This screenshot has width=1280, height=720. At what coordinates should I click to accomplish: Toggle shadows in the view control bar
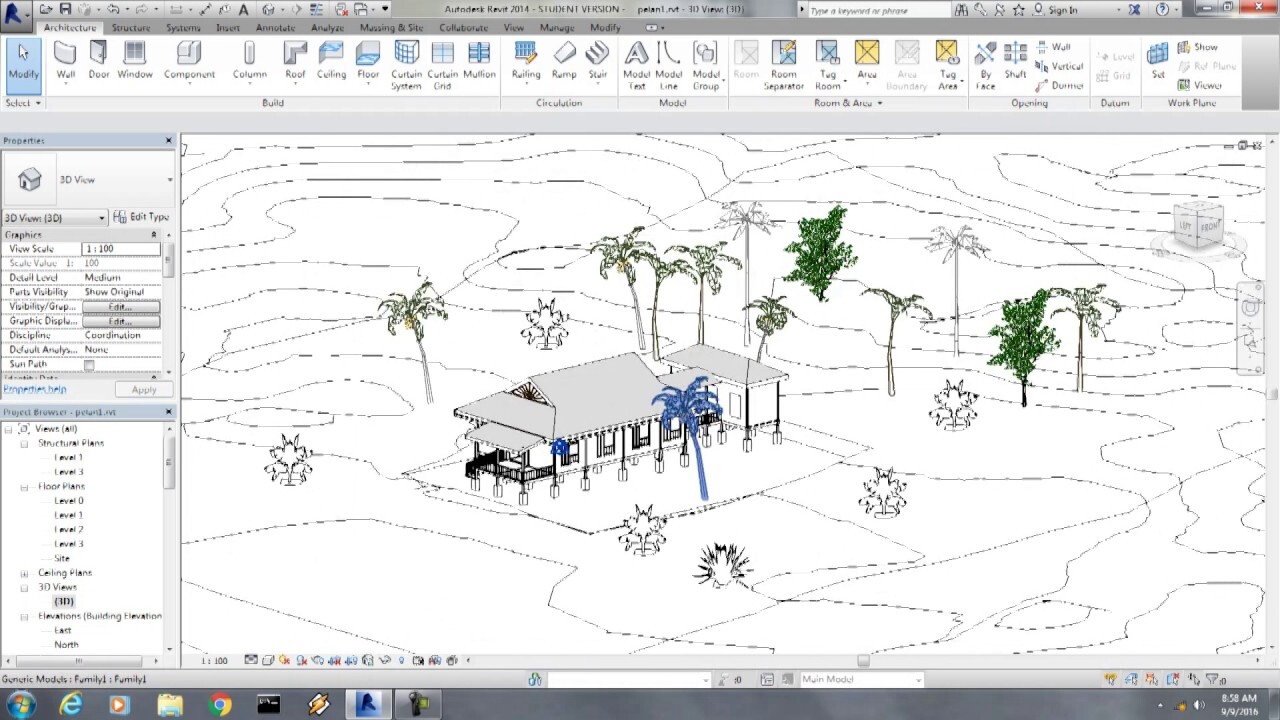[x=302, y=660]
